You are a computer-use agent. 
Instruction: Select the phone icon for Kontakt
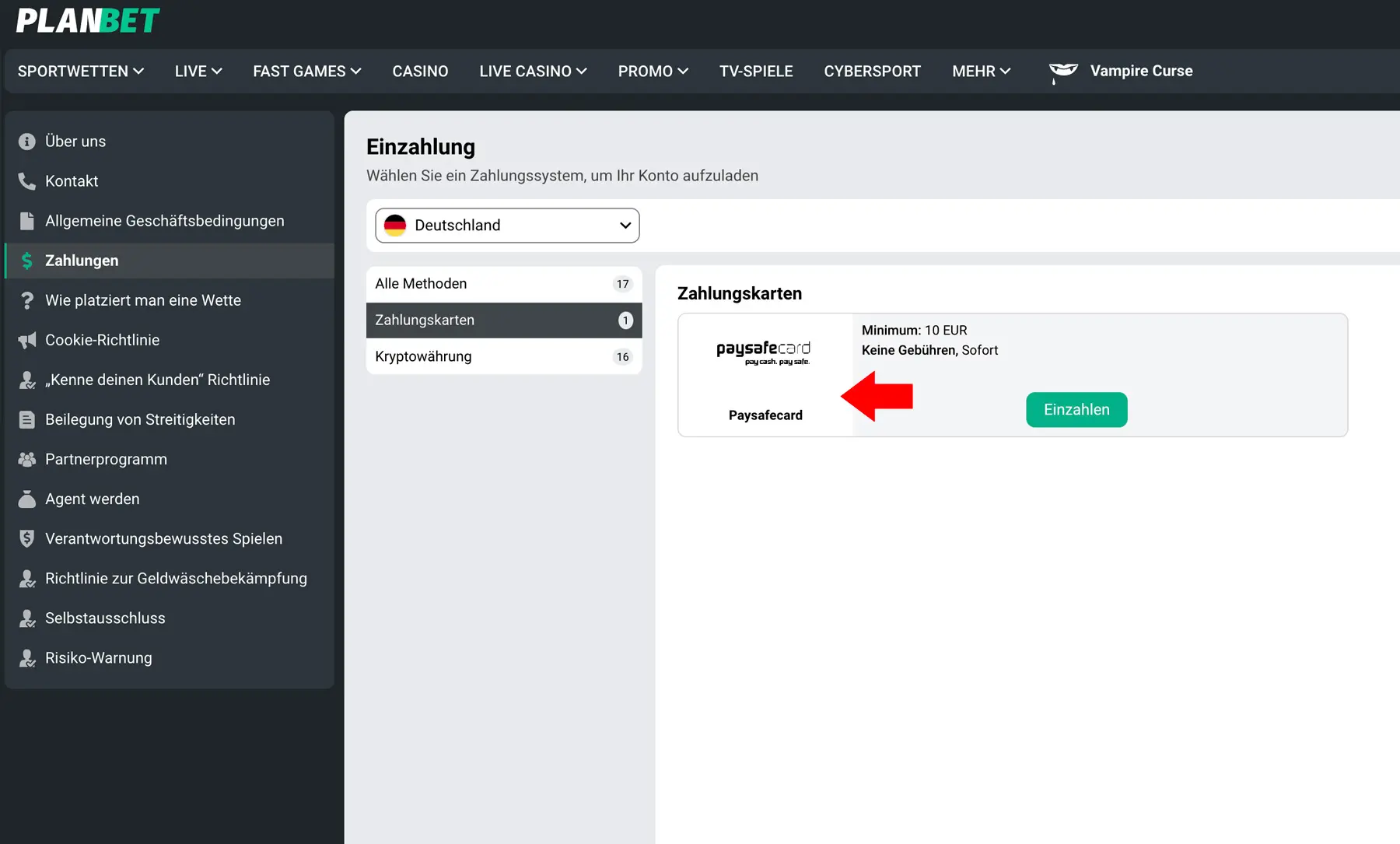coord(26,180)
